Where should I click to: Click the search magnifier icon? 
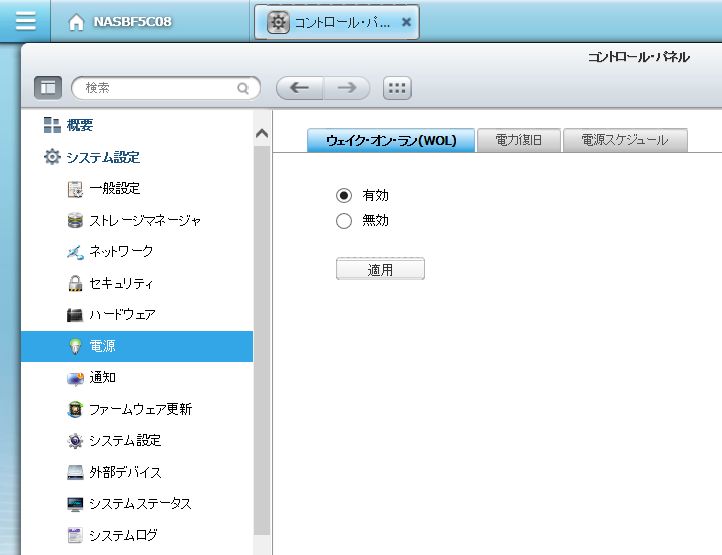243,88
